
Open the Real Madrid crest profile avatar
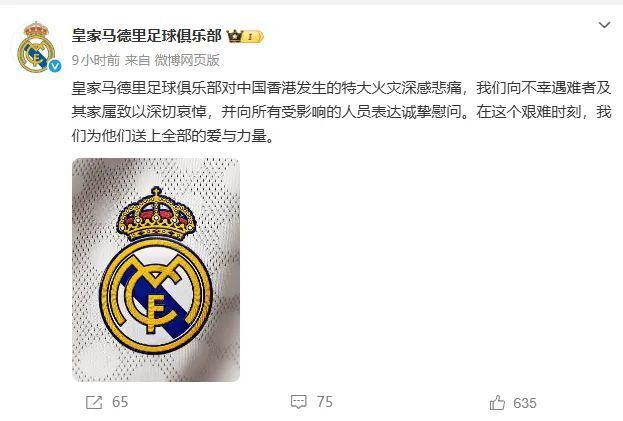tap(37, 47)
